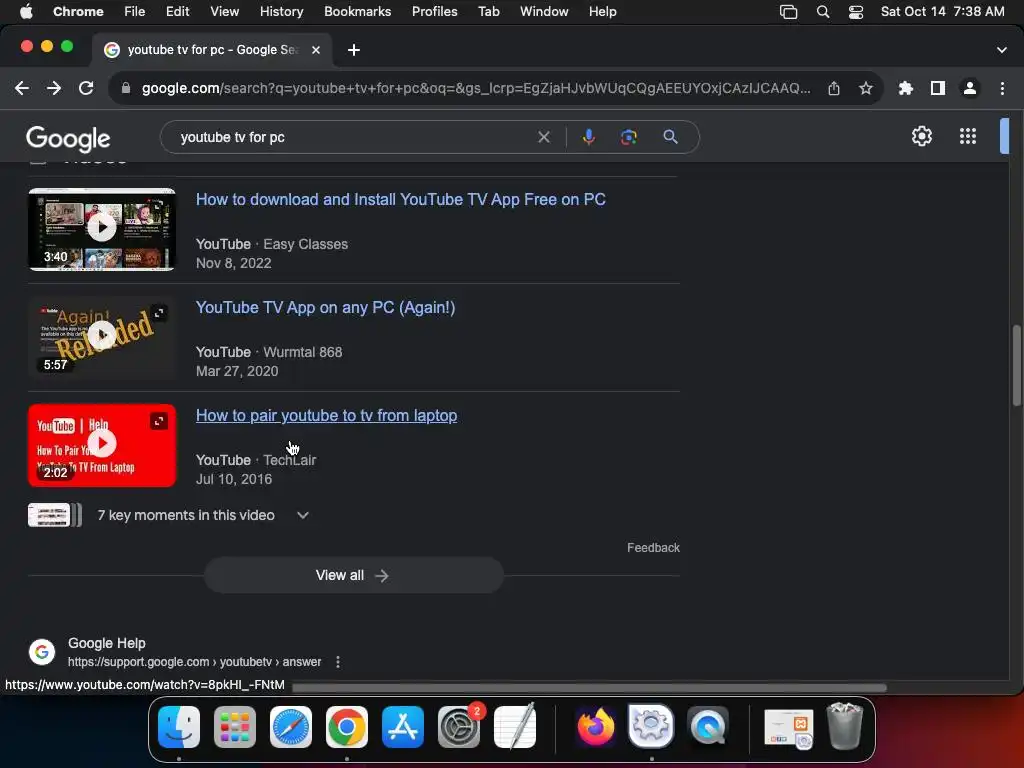This screenshot has width=1024, height=768.
Task: Open QuickTime Player from the dock
Action: pos(708,727)
